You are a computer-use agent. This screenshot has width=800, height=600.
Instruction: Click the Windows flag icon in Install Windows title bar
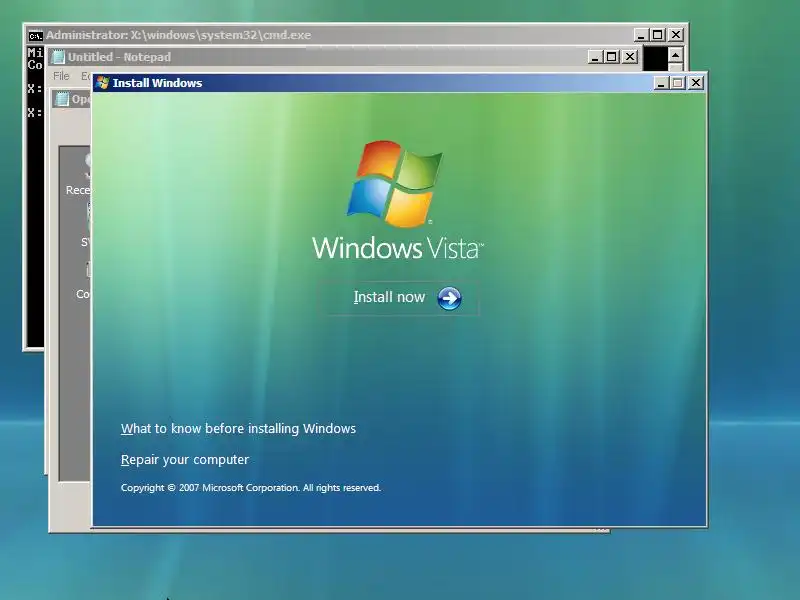(x=103, y=83)
